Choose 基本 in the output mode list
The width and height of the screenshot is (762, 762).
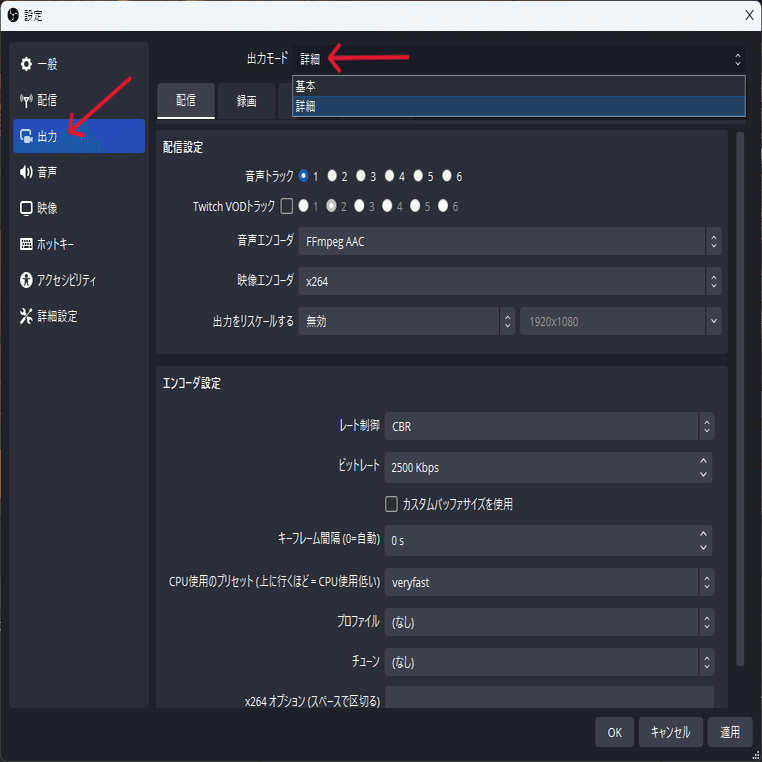[x=519, y=87]
